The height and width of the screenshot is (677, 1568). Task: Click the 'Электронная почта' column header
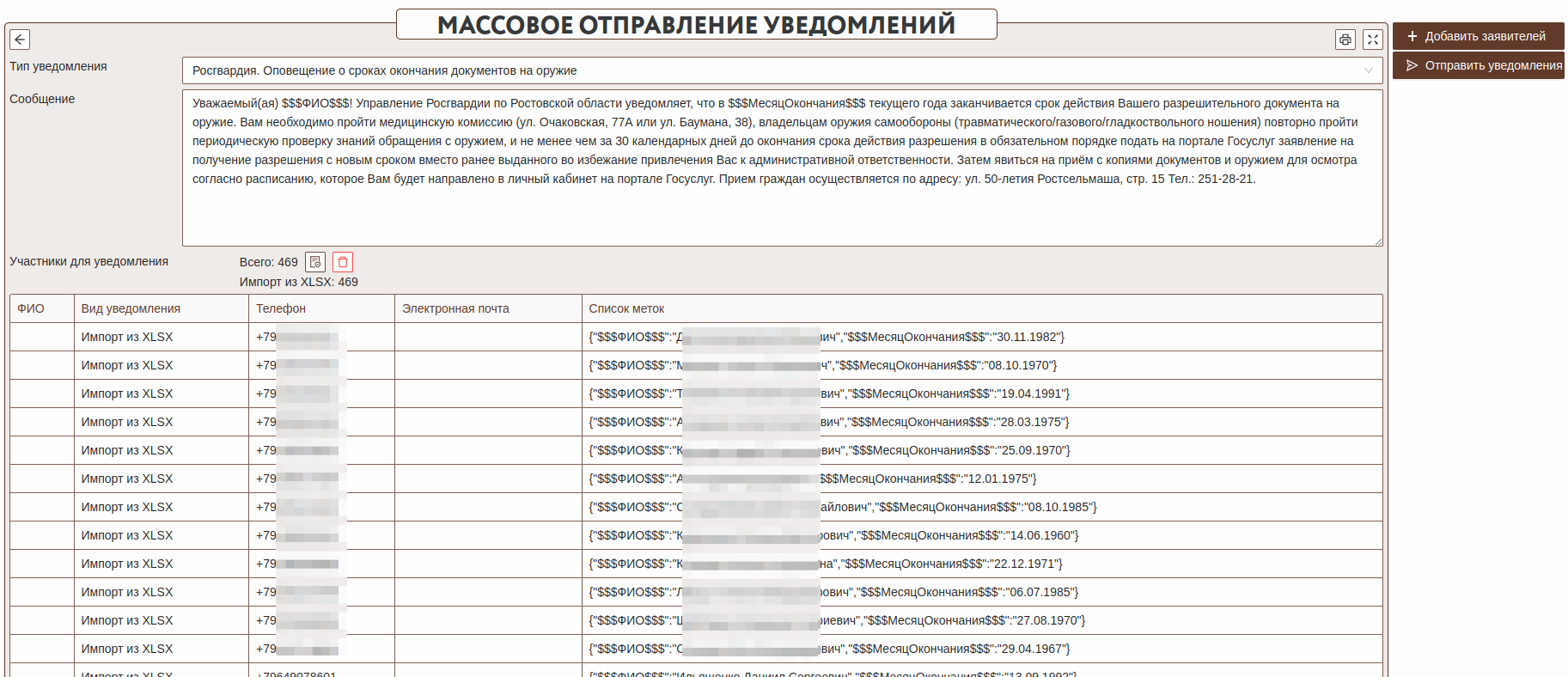[x=455, y=308]
